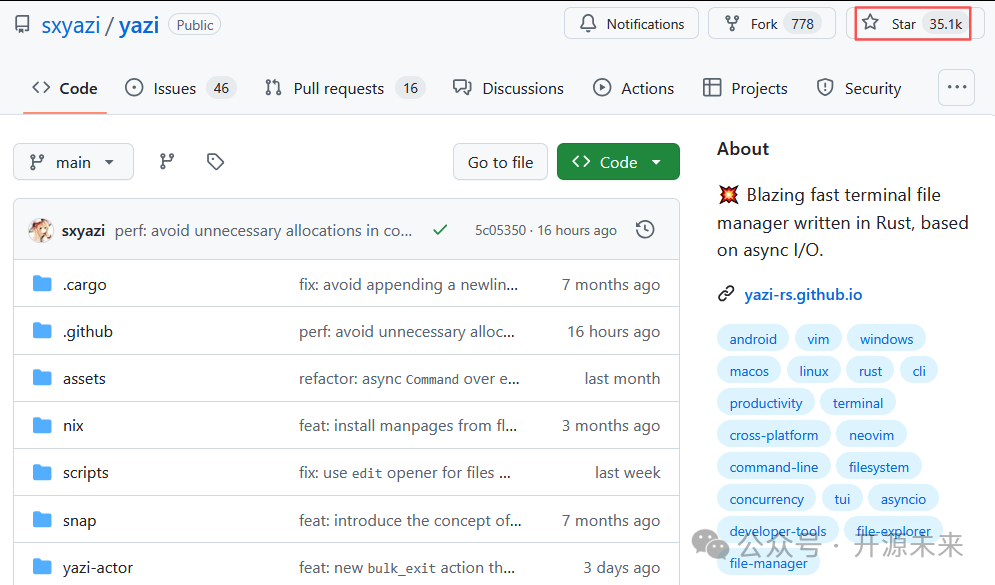
Task: Open the yazi-actor folder
Action: coord(98,567)
